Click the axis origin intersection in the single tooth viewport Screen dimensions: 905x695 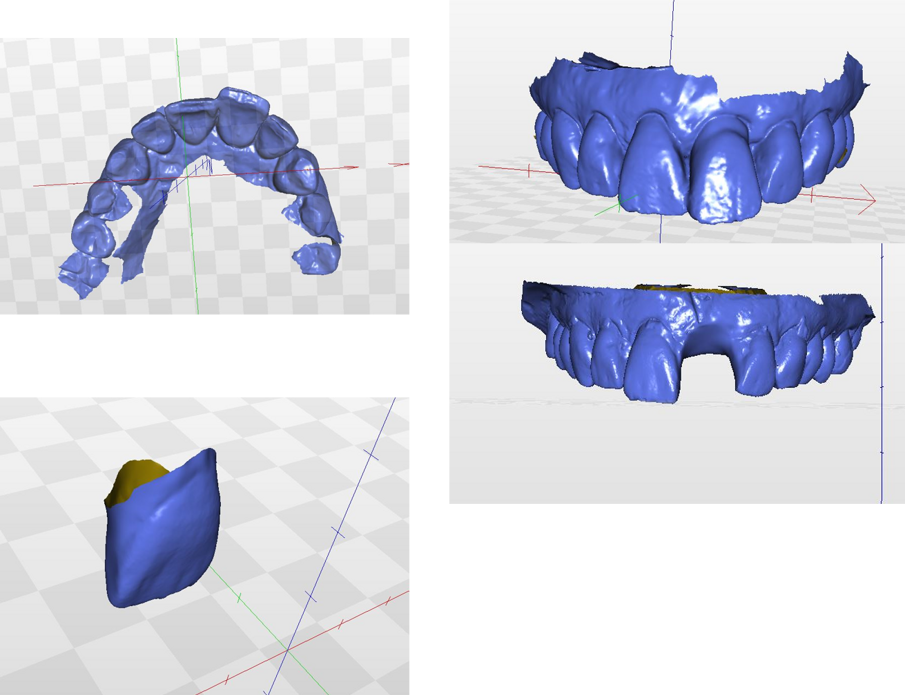coord(288,650)
